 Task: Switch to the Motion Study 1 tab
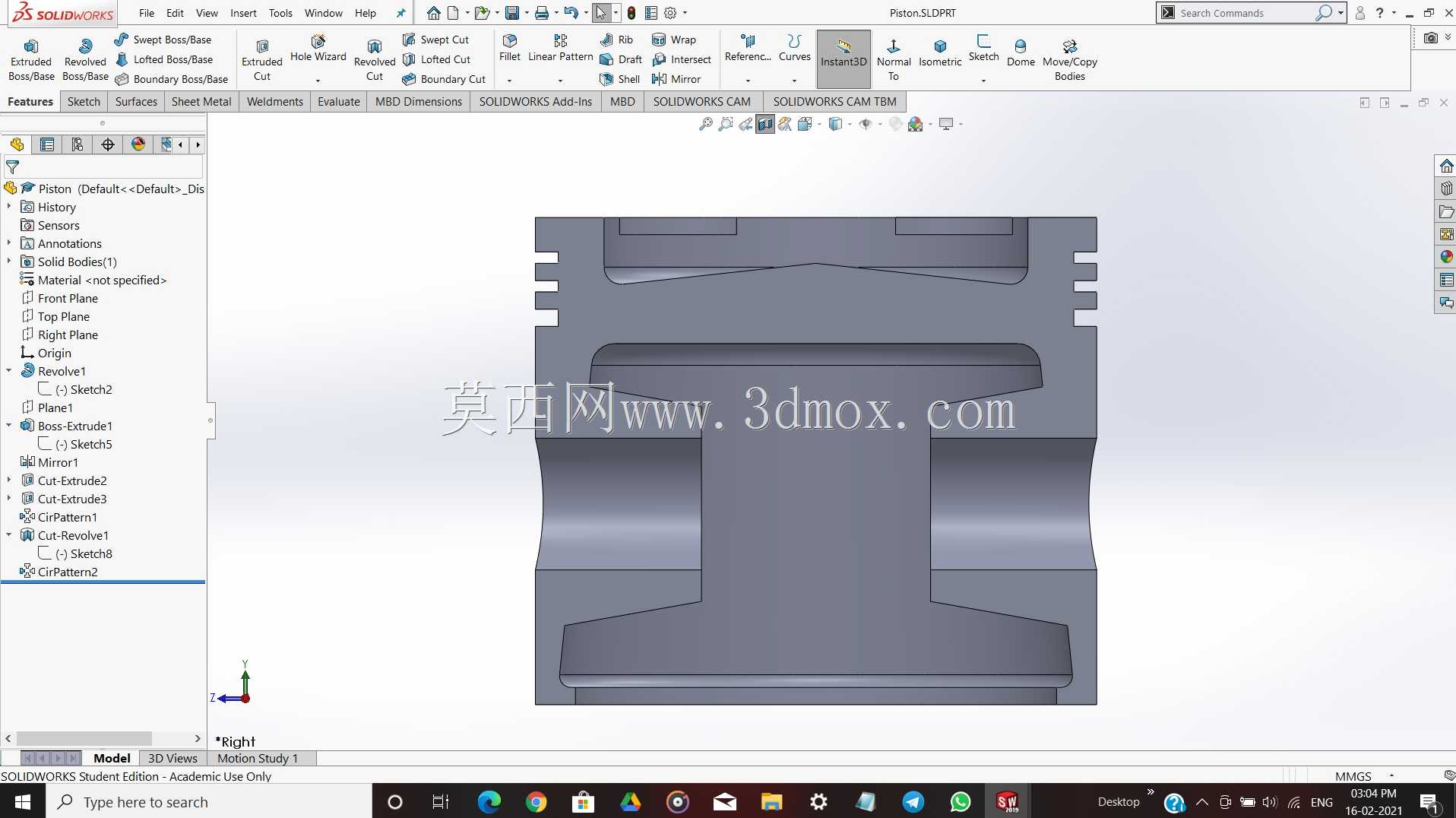pyautogui.click(x=258, y=758)
